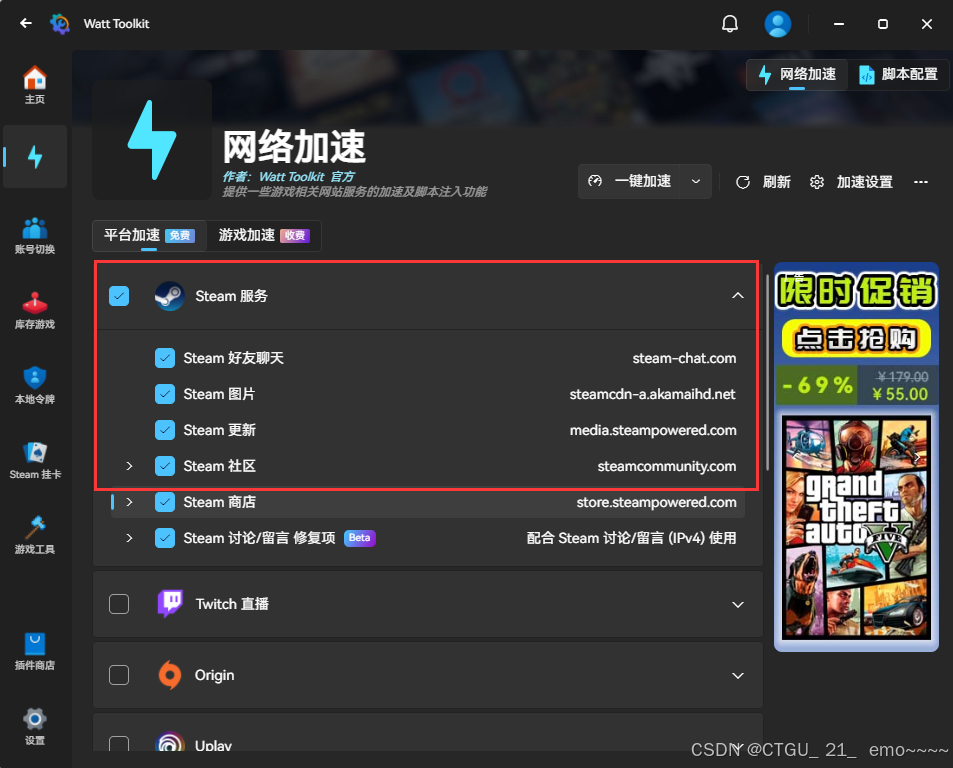
Task: Click the 限时促销 banner heading
Action: pyautogui.click(x=856, y=291)
